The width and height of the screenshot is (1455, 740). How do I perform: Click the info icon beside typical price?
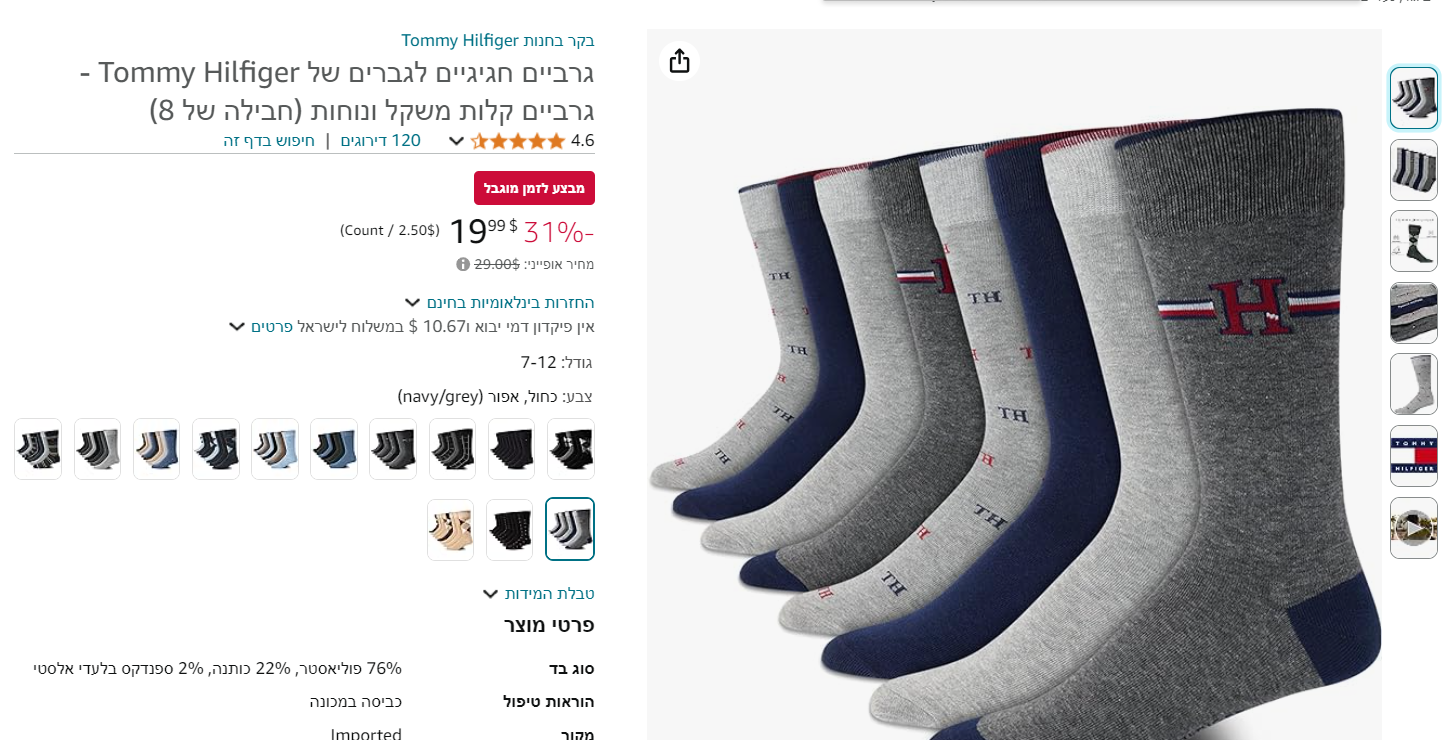coord(463,264)
